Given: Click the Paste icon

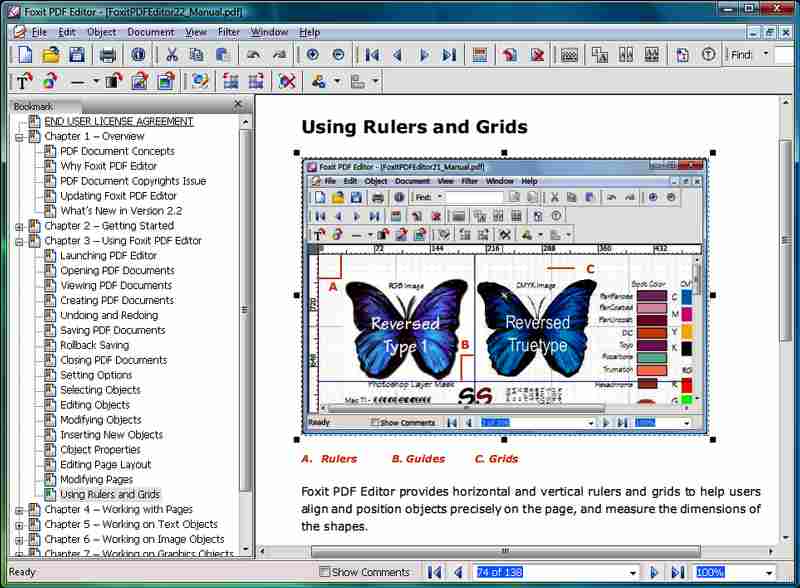Looking at the screenshot, I should coord(222,55).
